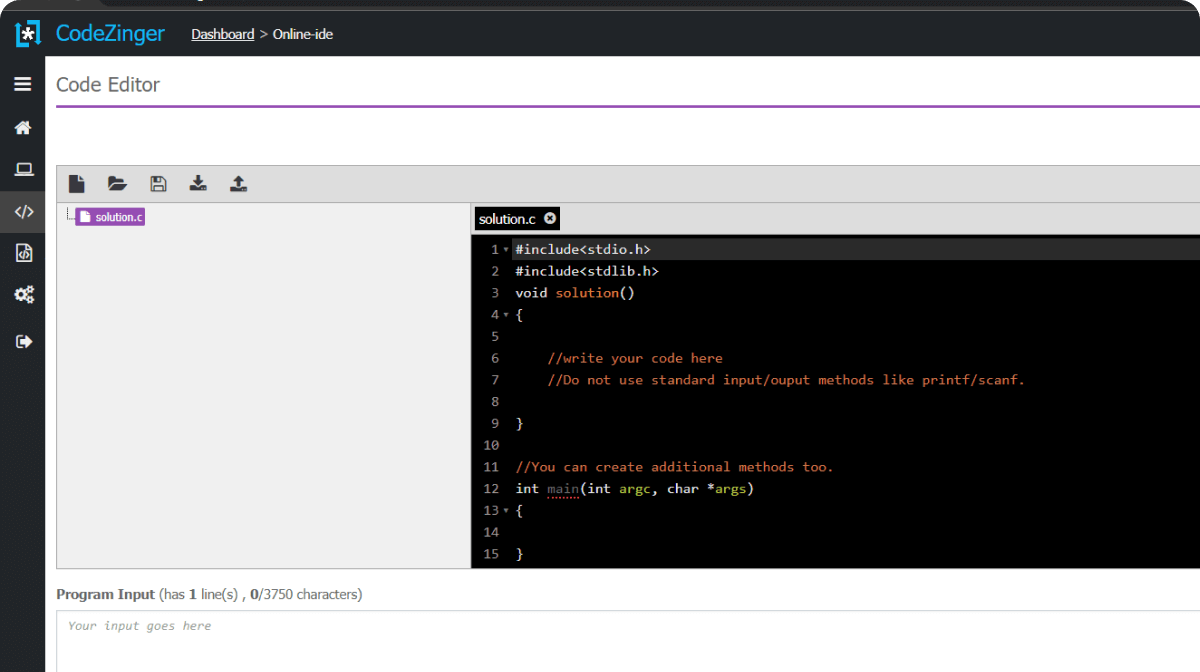Go to Home via sidebar house icon
Image resolution: width=1200 pixels, height=672 pixels.
tap(23, 128)
